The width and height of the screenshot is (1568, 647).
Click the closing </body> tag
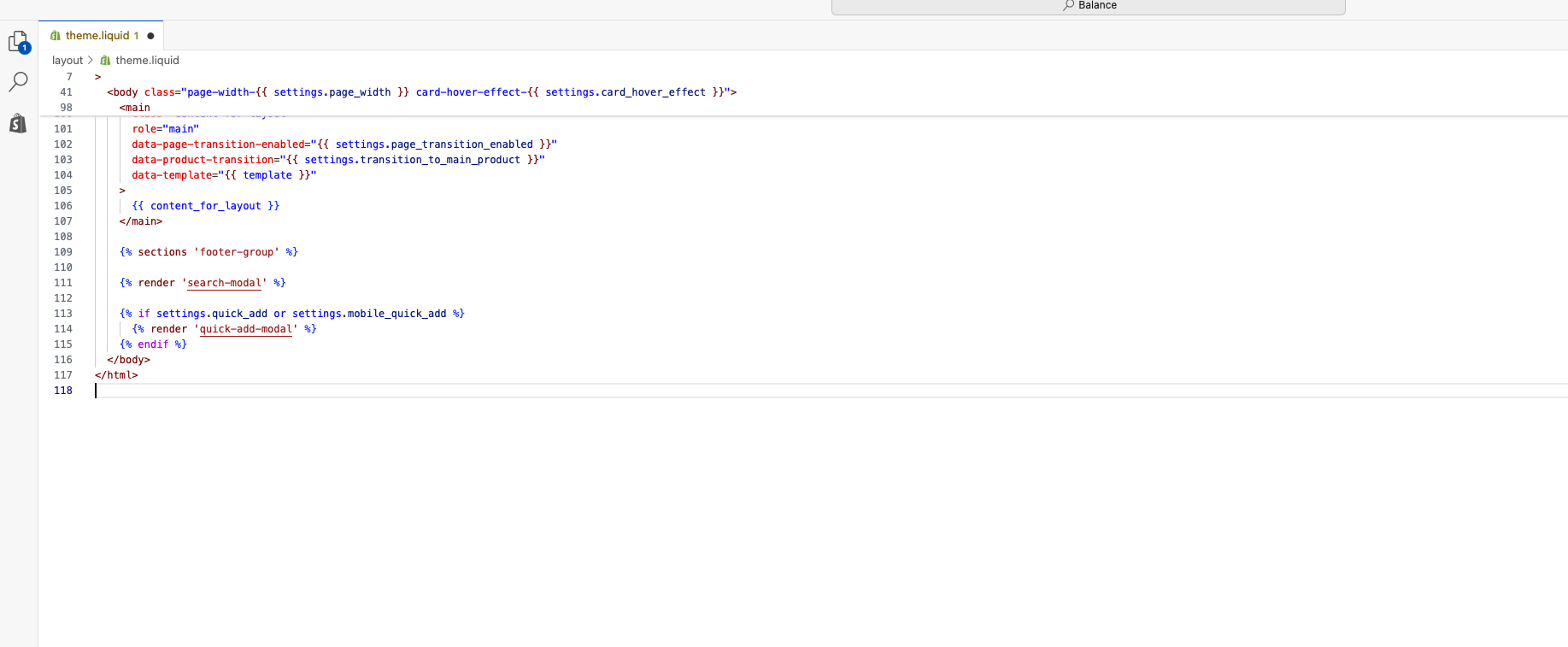[x=128, y=360]
